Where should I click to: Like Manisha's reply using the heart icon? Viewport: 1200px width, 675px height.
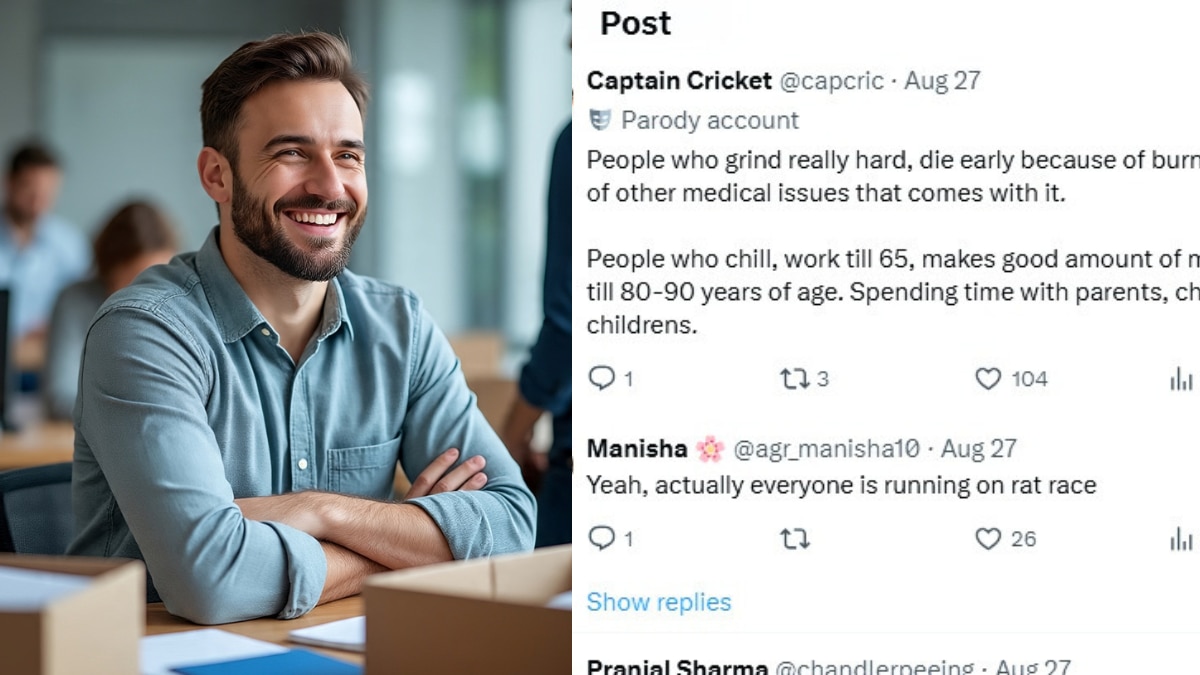click(x=988, y=539)
